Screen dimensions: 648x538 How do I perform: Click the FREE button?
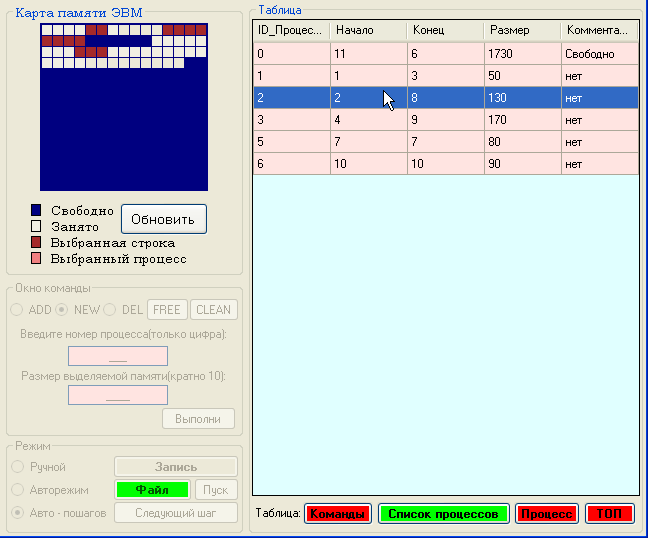coord(167,309)
